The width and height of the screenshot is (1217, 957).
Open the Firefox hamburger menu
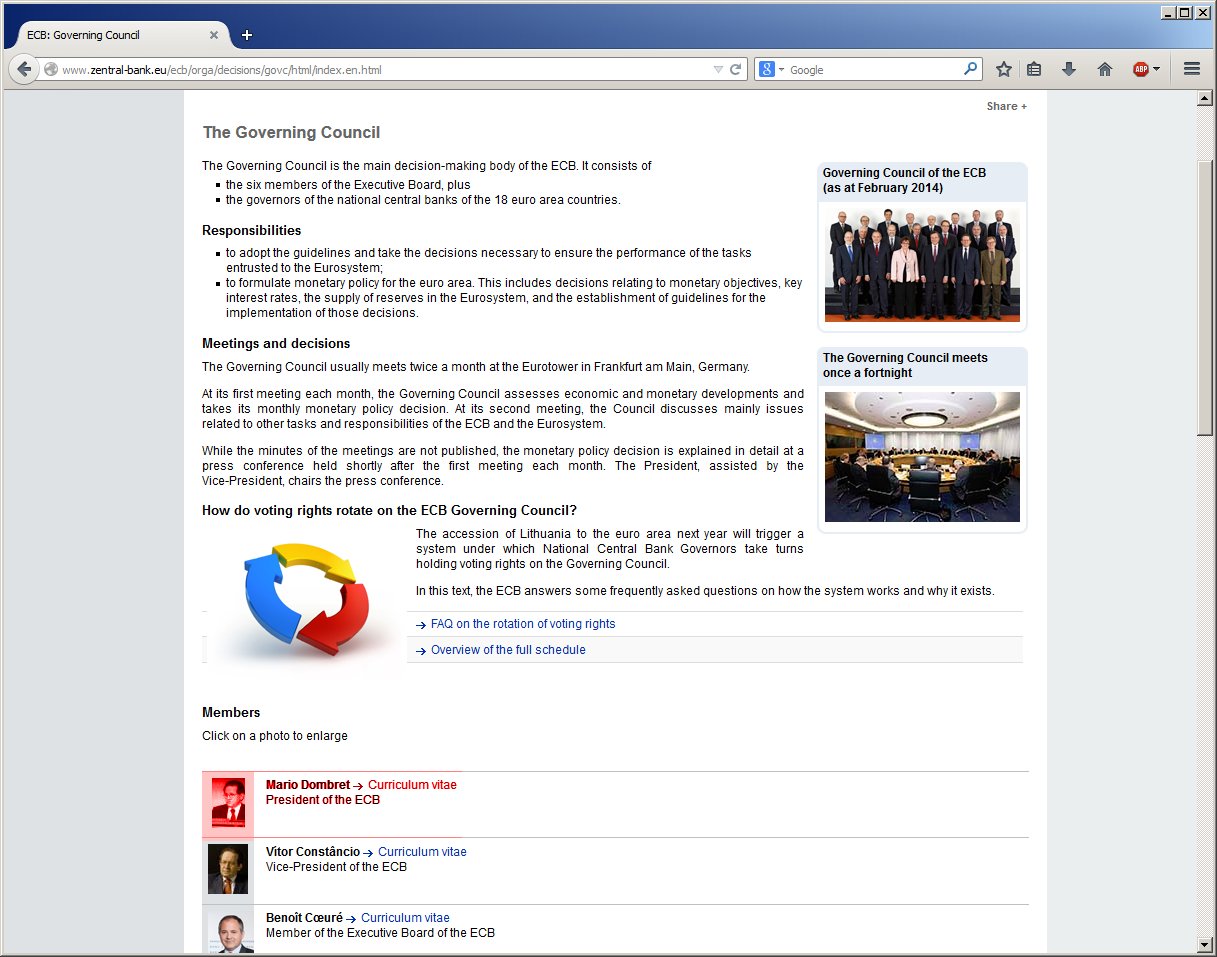pyautogui.click(x=1191, y=69)
